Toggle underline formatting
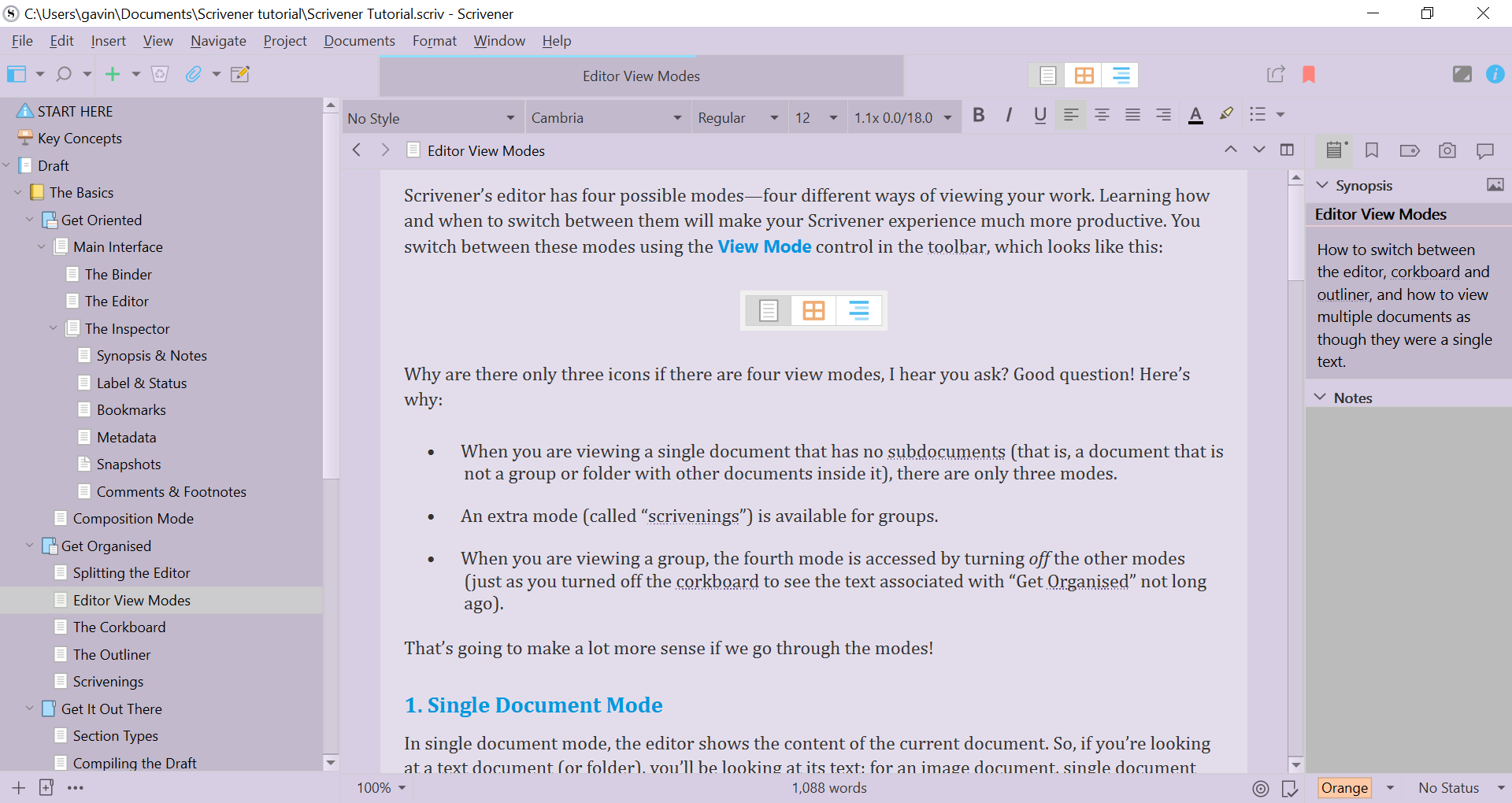 pyautogui.click(x=1040, y=115)
